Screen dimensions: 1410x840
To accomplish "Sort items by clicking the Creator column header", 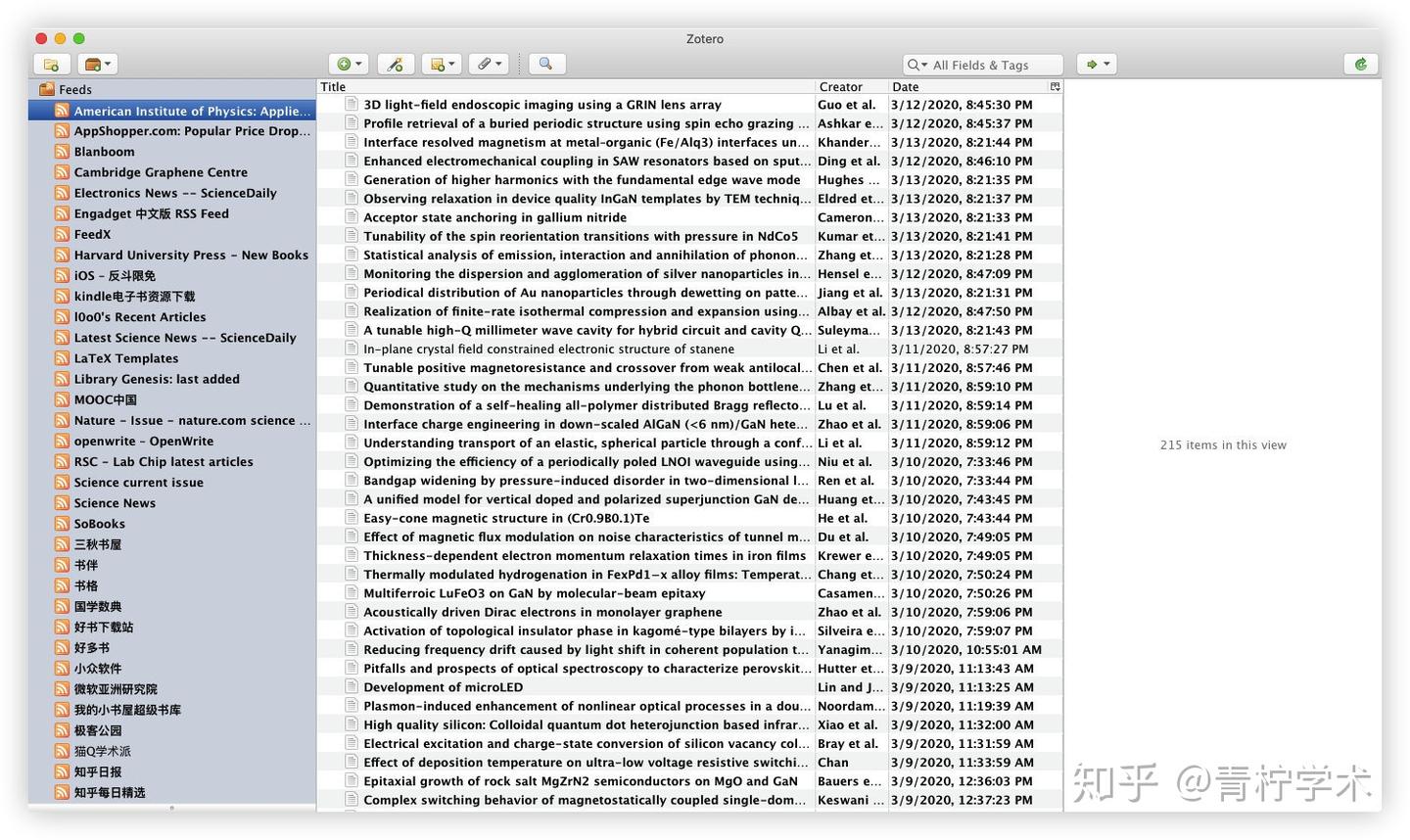I will 840,86.
